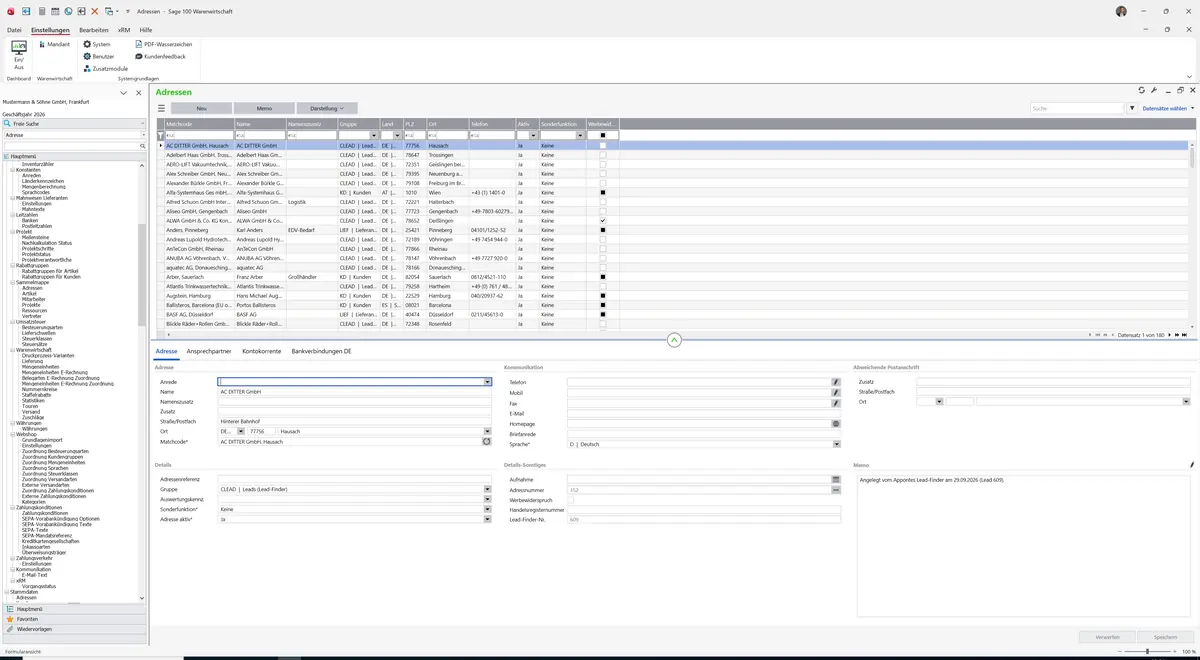The image size is (1200, 660).
Task: Open the Adresse aktiv dropdown
Action: (x=488, y=520)
